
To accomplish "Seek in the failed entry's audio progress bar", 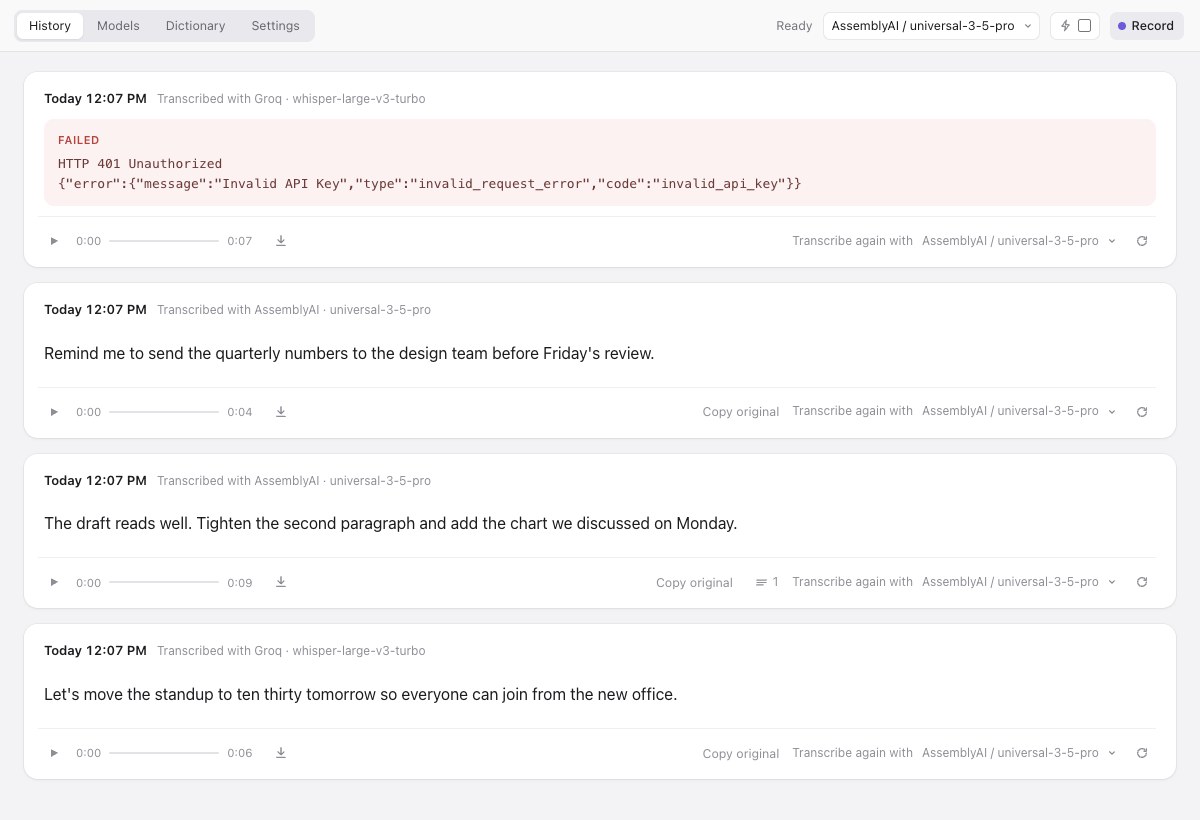I will coord(164,241).
